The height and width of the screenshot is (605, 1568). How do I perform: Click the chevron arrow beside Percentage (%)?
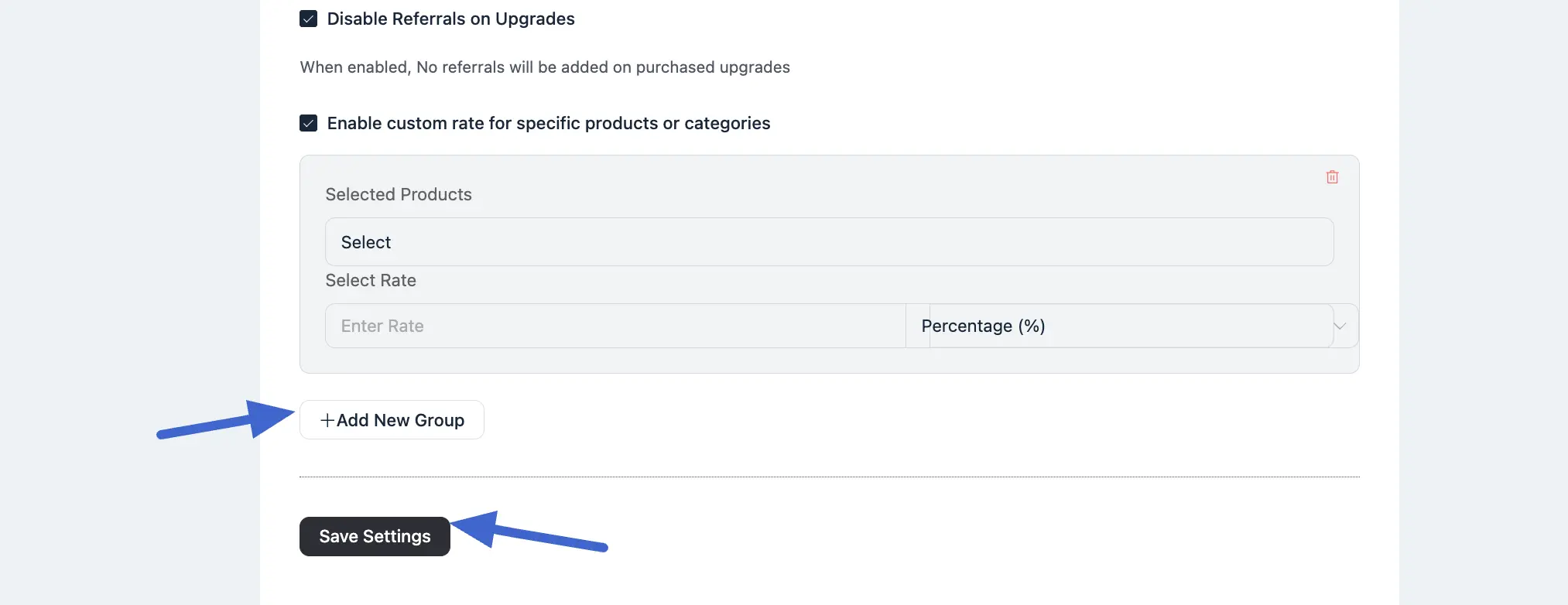pyautogui.click(x=1340, y=326)
